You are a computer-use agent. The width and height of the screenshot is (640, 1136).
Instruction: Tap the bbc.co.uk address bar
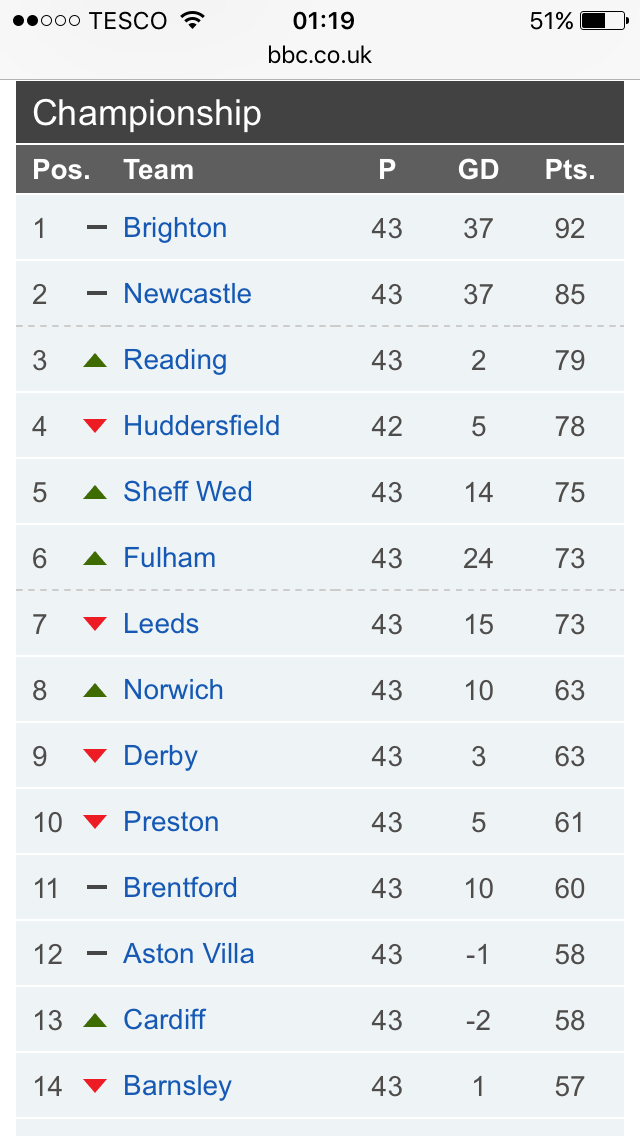[x=320, y=55]
